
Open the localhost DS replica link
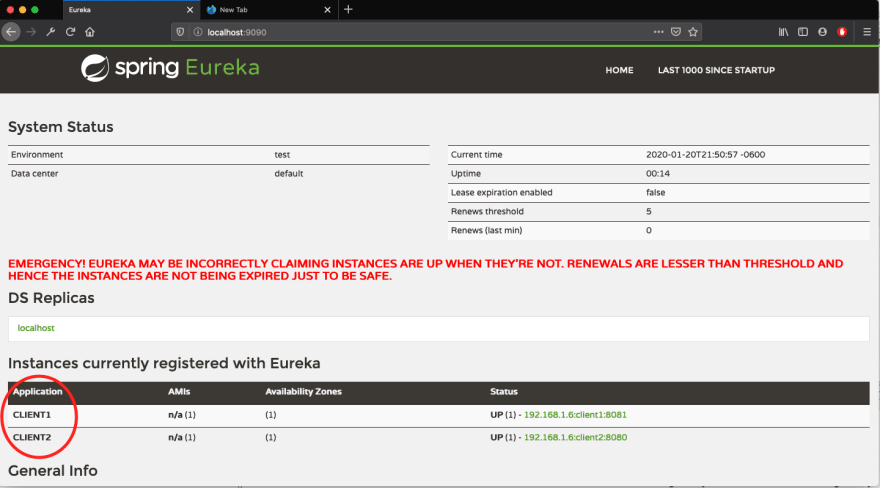pos(36,328)
